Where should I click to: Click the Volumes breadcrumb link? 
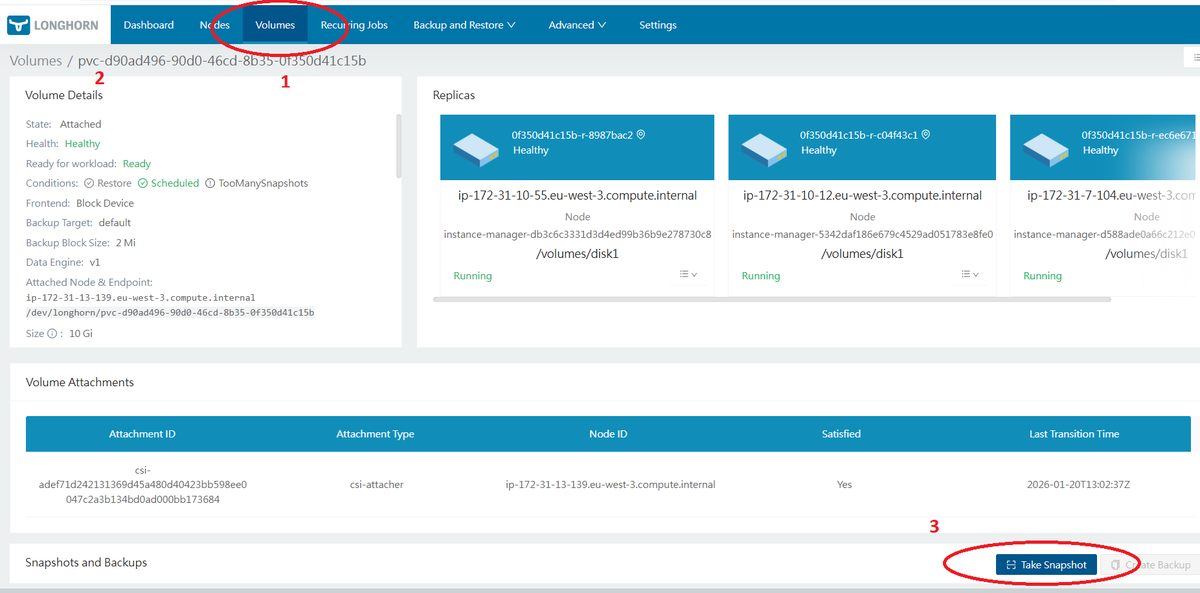(36, 61)
